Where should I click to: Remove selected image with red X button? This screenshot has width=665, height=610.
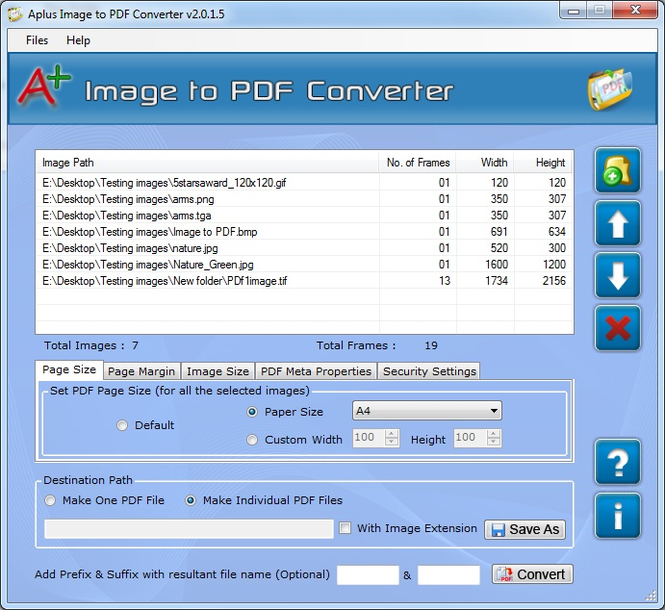[x=618, y=328]
